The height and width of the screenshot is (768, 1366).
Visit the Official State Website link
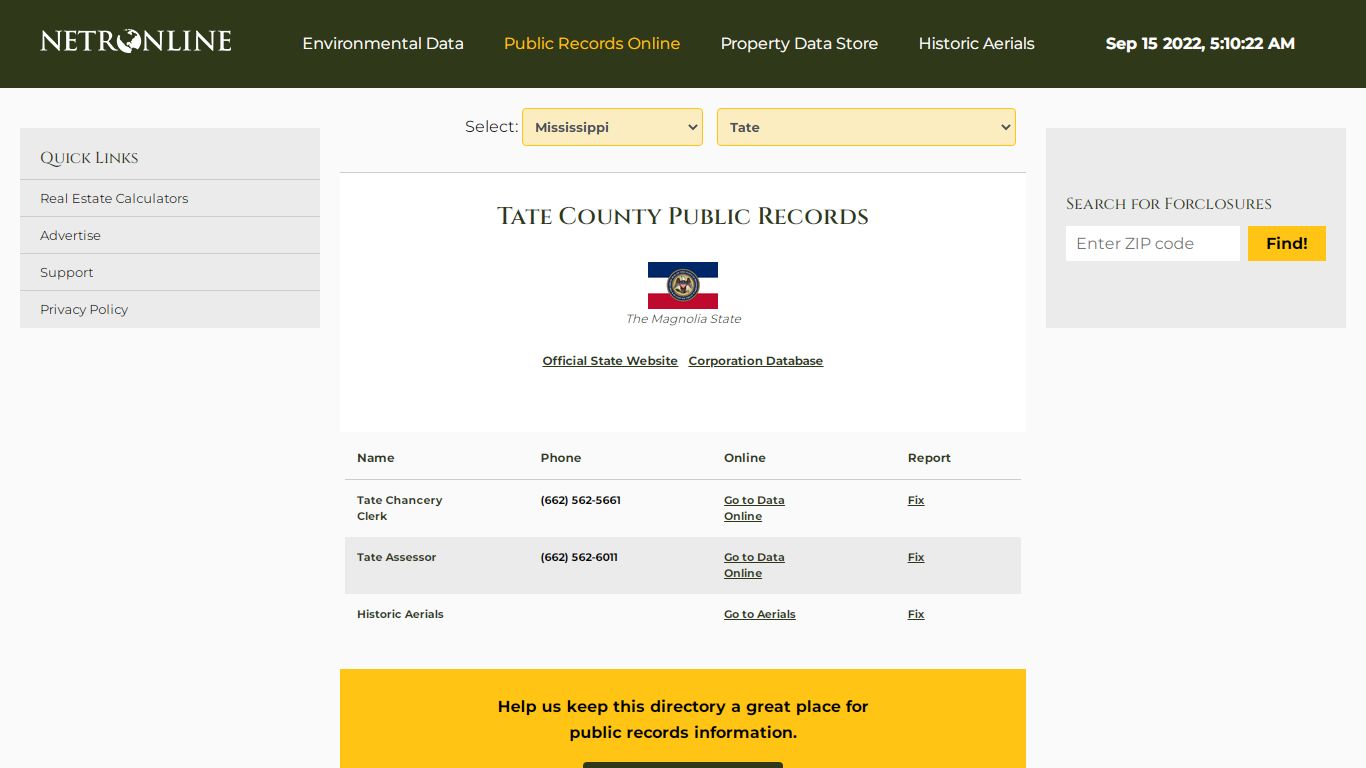click(x=610, y=361)
